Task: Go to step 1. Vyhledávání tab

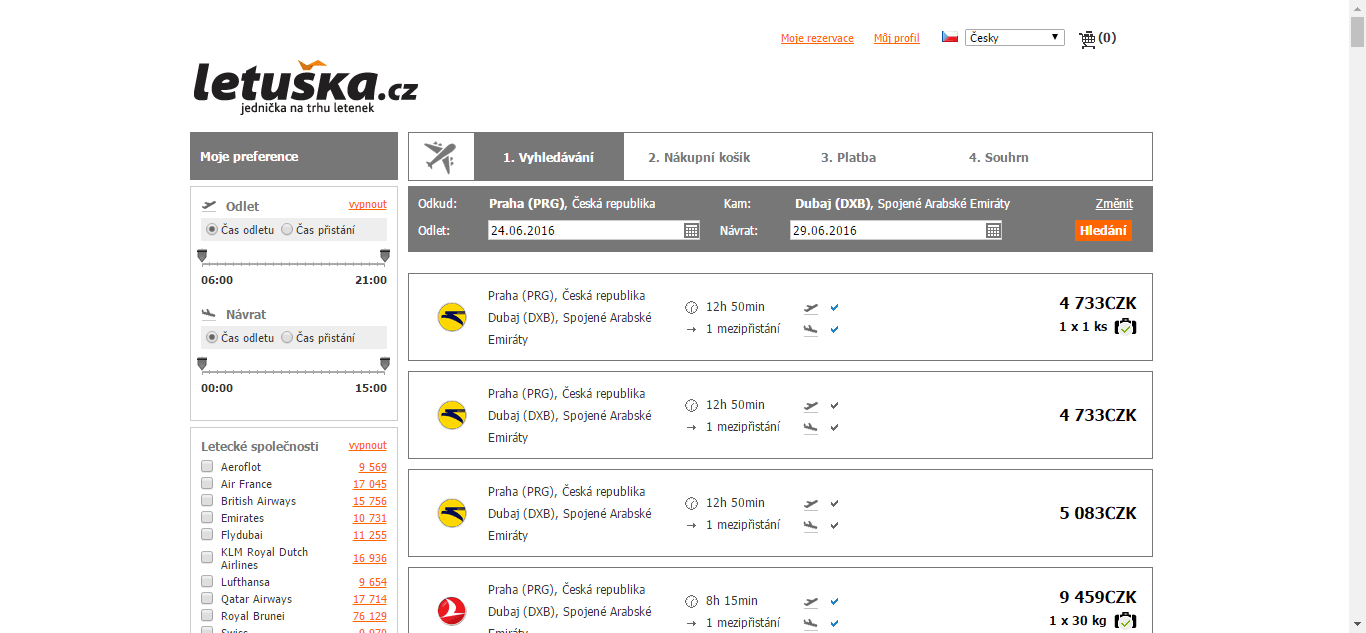Action: point(549,157)
